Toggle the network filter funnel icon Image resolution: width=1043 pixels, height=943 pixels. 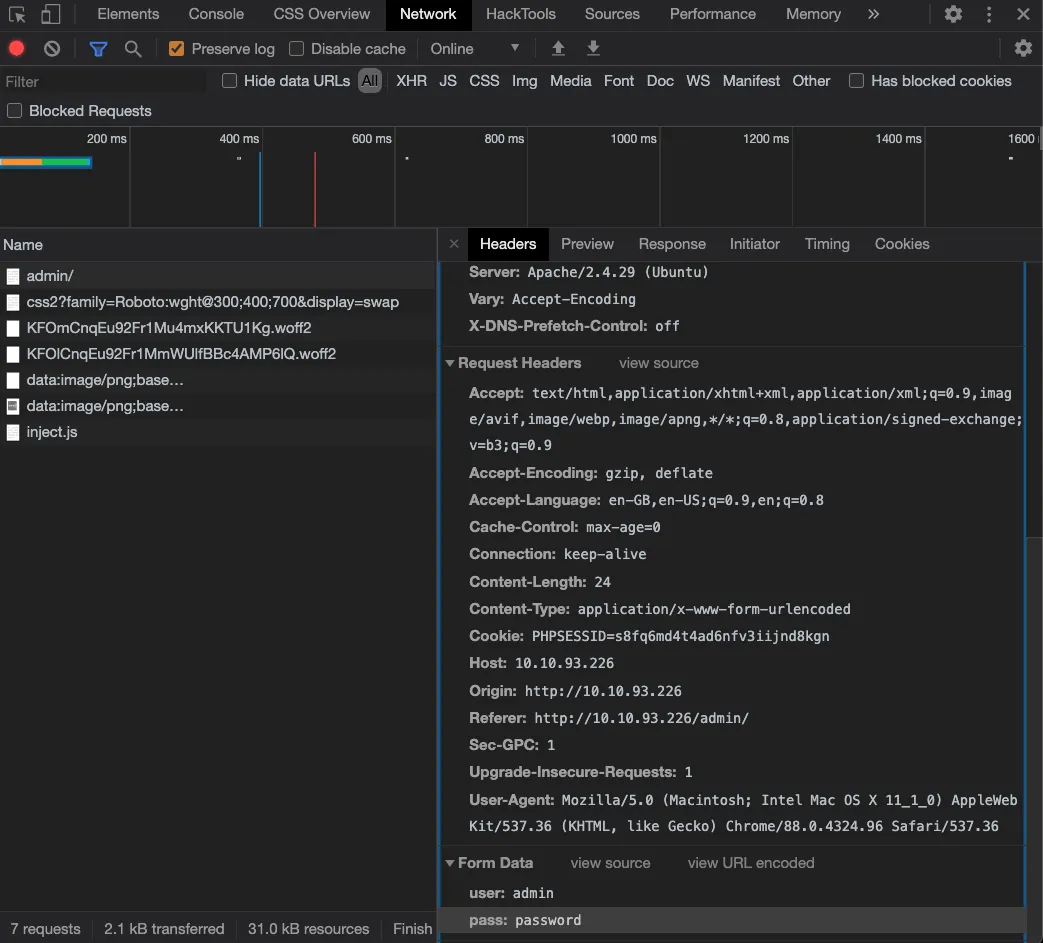(x=98, y=48)
